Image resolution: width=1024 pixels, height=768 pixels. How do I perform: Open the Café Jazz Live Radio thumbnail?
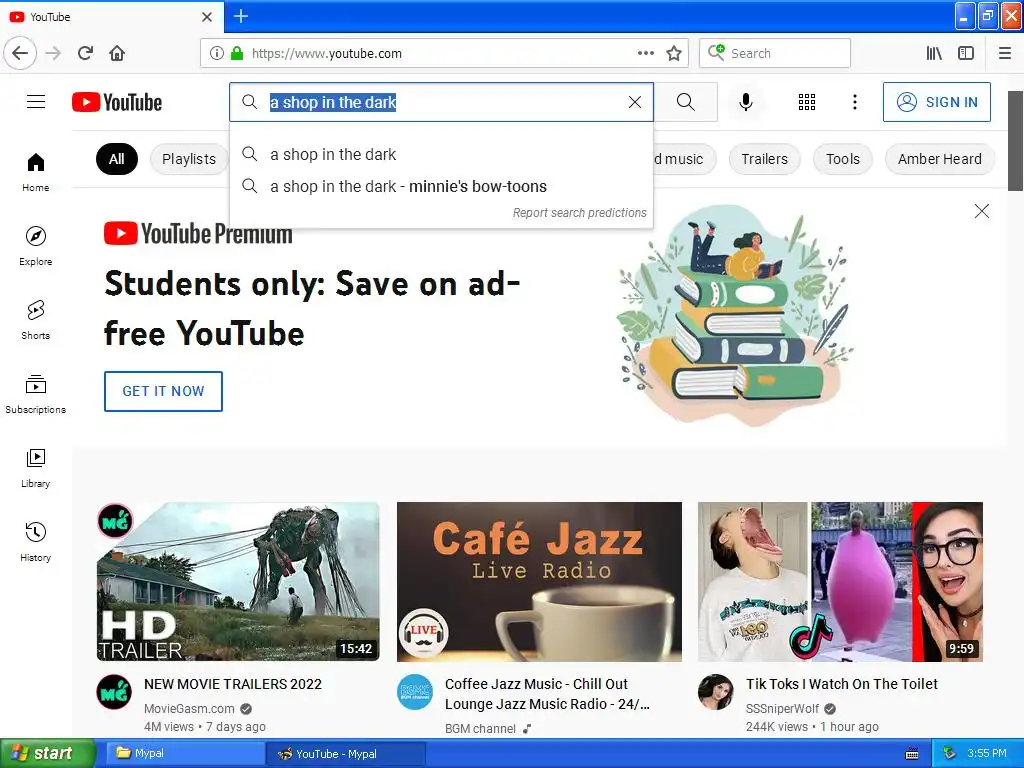539,582
